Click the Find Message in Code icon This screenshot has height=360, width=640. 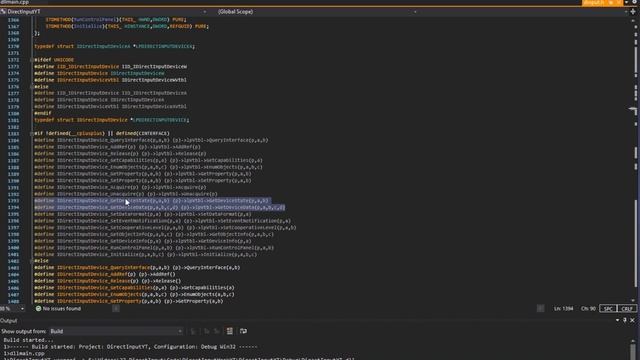point(193,331)
